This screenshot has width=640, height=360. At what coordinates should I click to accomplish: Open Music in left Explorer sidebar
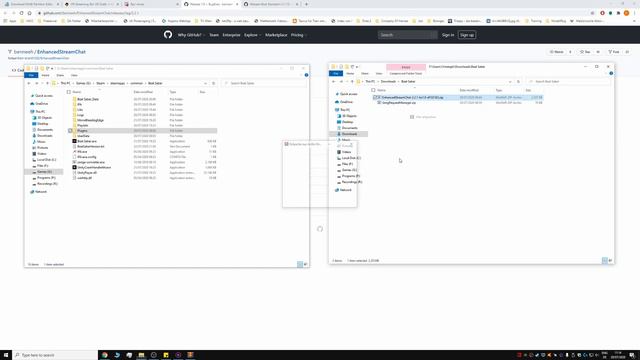[x=41, y=142]
